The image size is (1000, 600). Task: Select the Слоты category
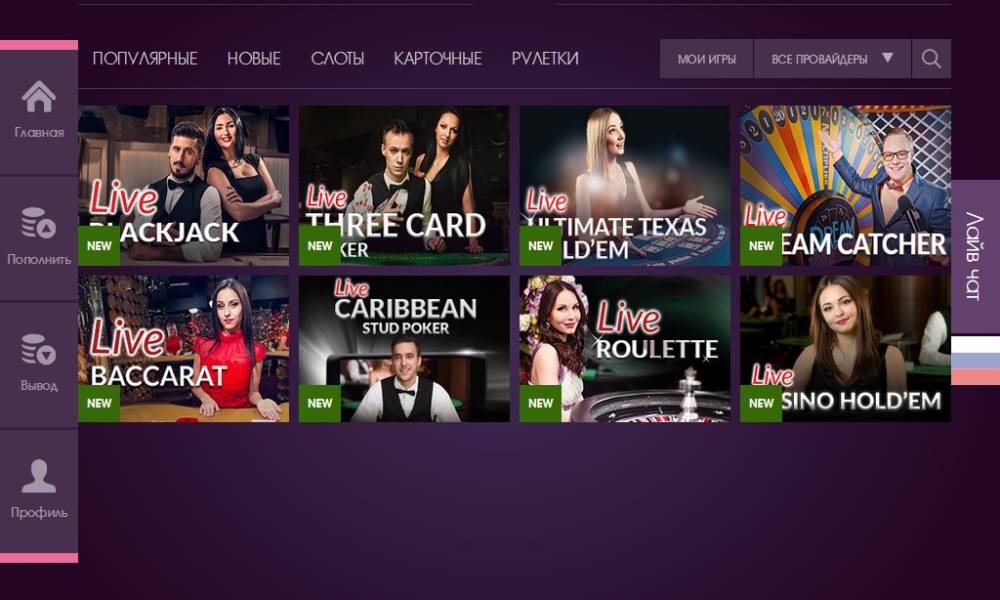coord(337,59)
